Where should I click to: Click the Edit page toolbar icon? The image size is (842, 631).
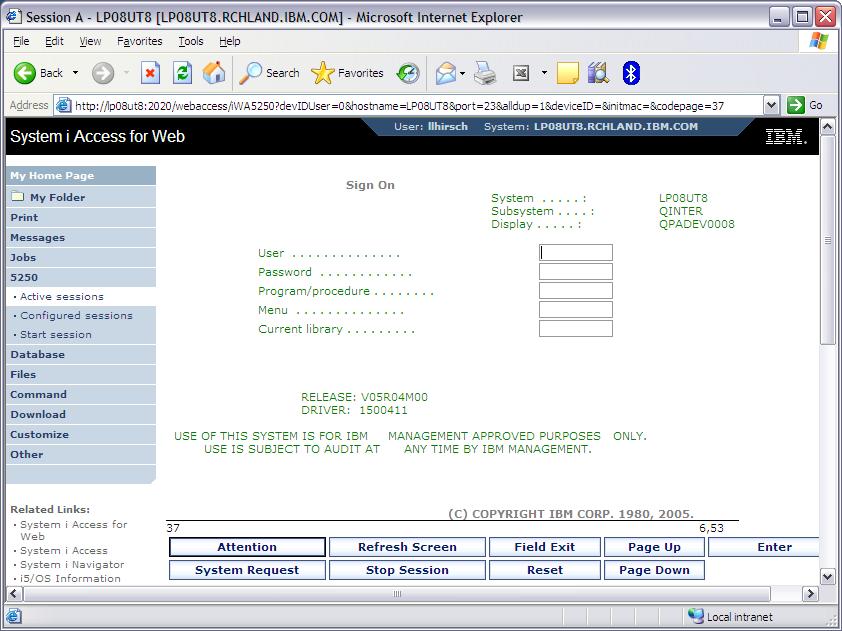click(521, 73)
